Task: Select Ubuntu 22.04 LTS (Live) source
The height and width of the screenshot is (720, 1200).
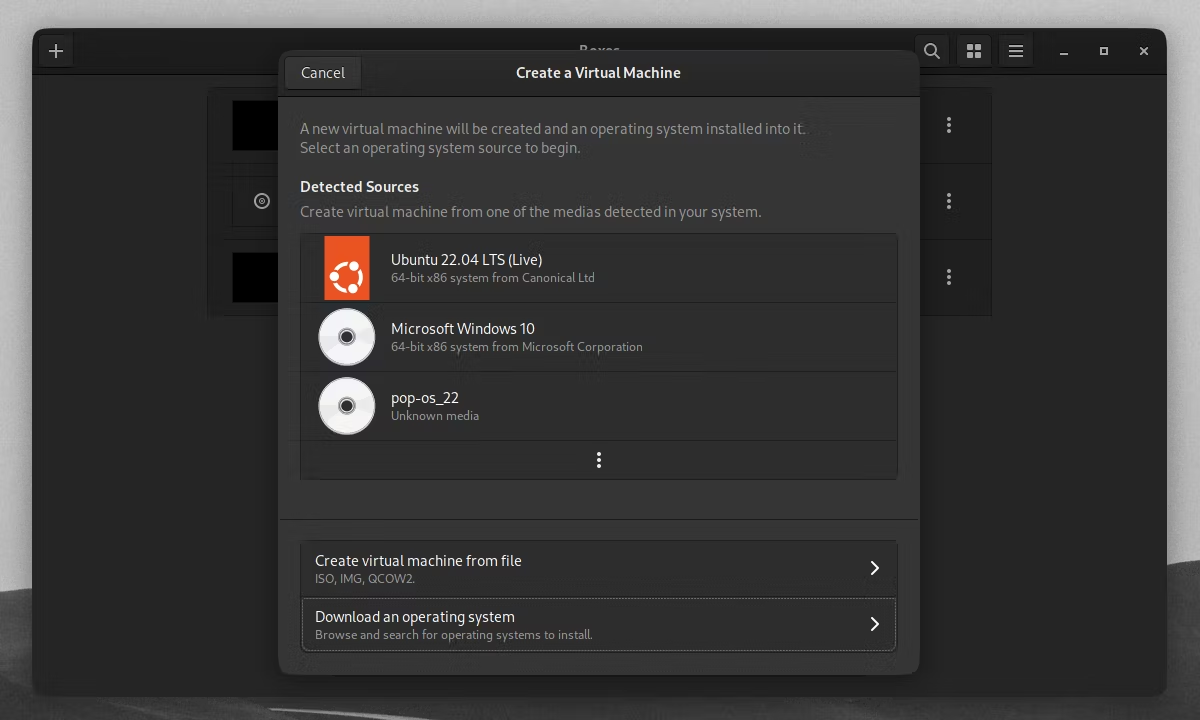Action: click(x=599, y=268)
